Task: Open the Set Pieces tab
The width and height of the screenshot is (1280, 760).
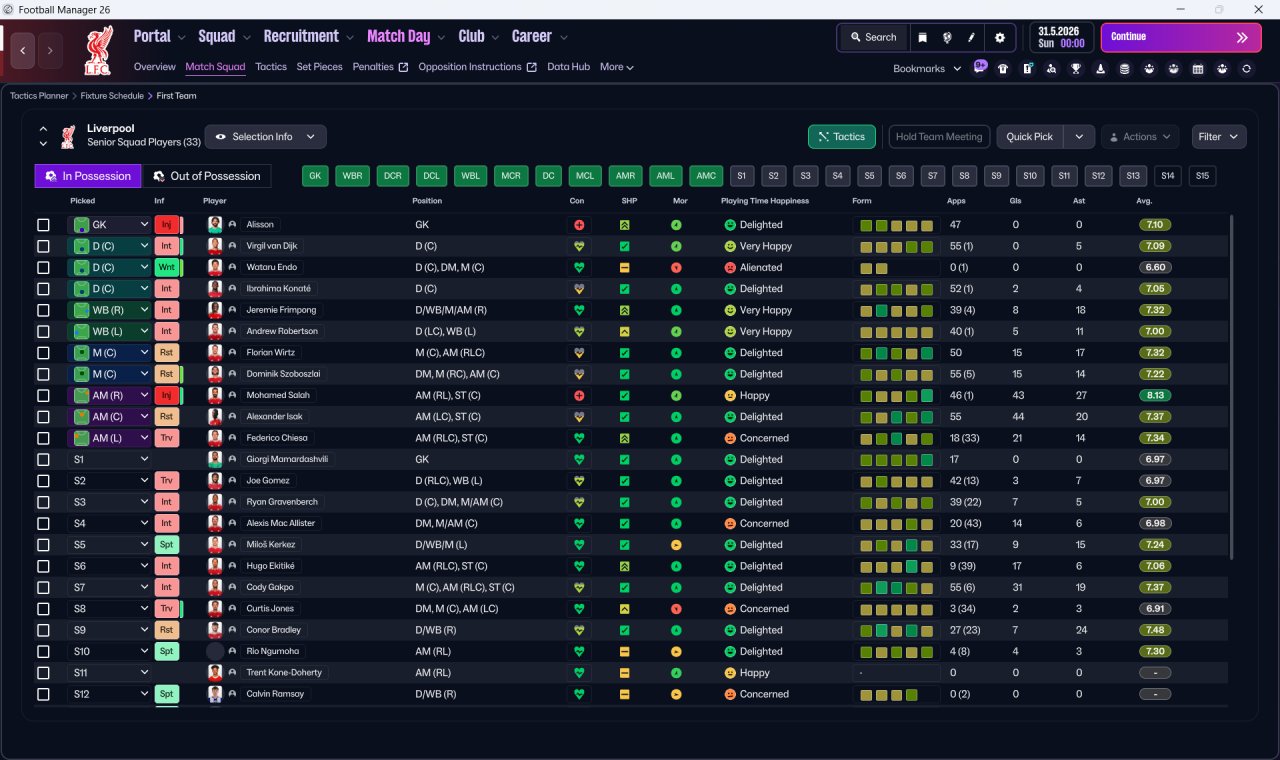Action: (319, 67)
